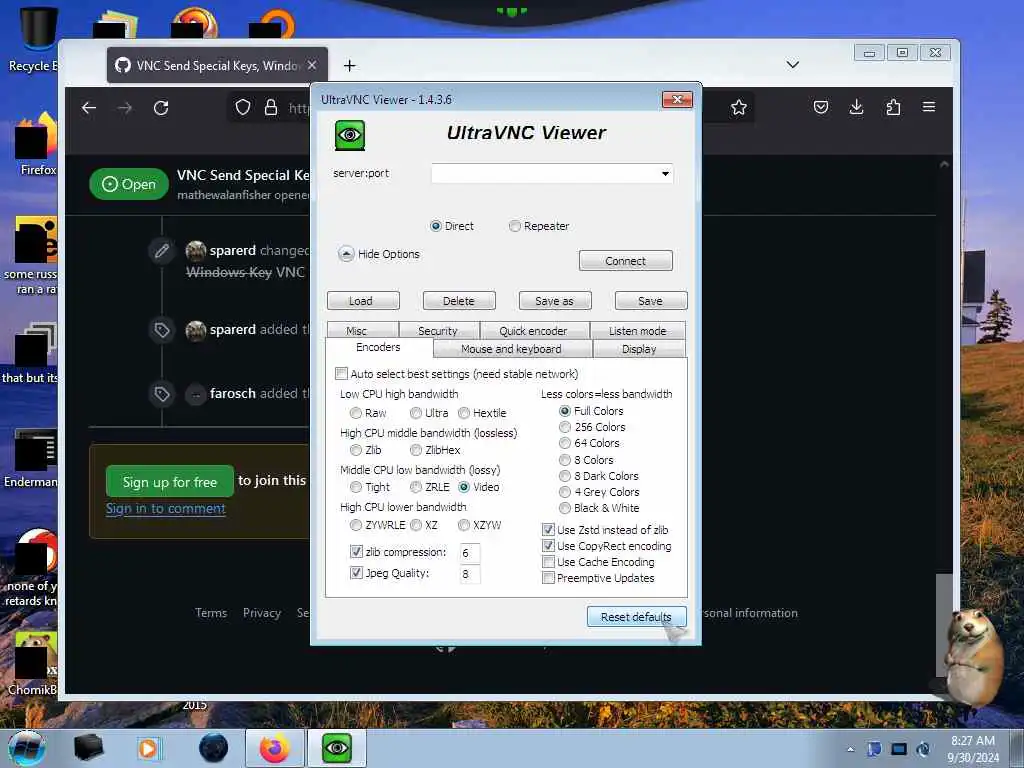Viewport: 1024px width, 768px height.
Task: Click the Terms footer link
Action: [x=211, y=613]
